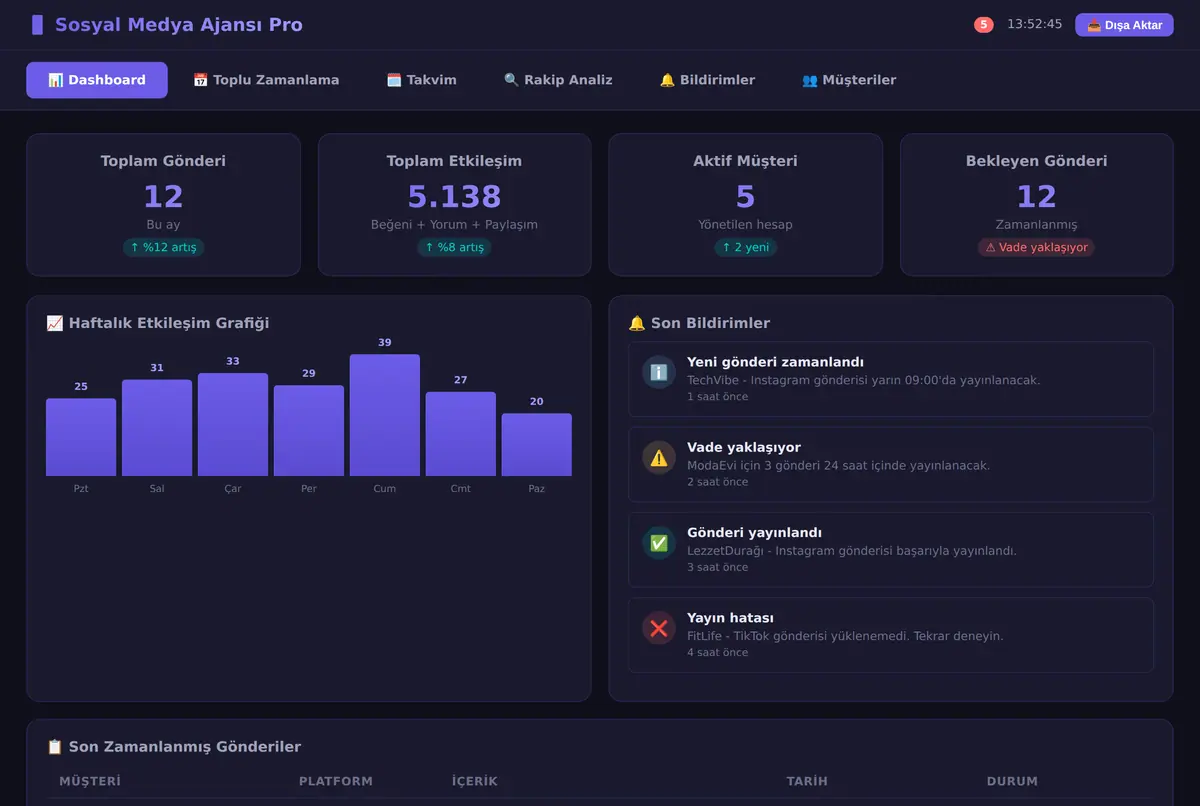Click the PLATFORM column header
Image resolution: width=1200 pixels, height=806 pixels.
pos(336,781)
